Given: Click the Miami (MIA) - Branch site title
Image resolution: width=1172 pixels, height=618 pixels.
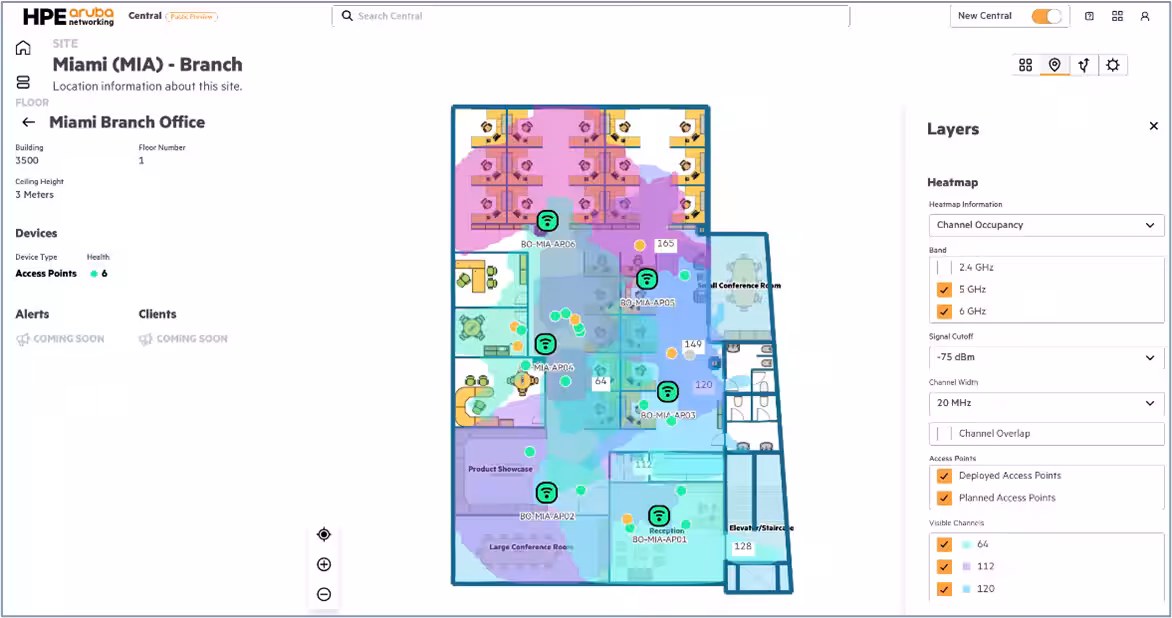Looking at the screenshot, I should pyautogui.click(x=147, y=64).
